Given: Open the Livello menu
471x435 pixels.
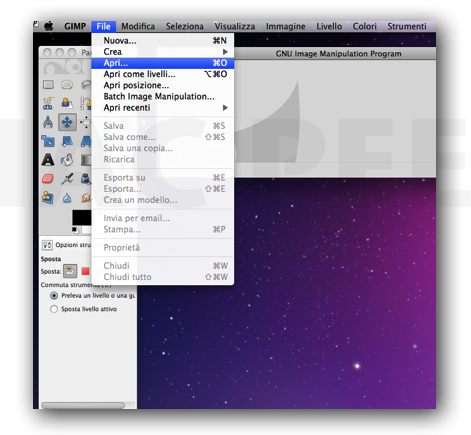Looking at the screenshot, I should [329, 26].
